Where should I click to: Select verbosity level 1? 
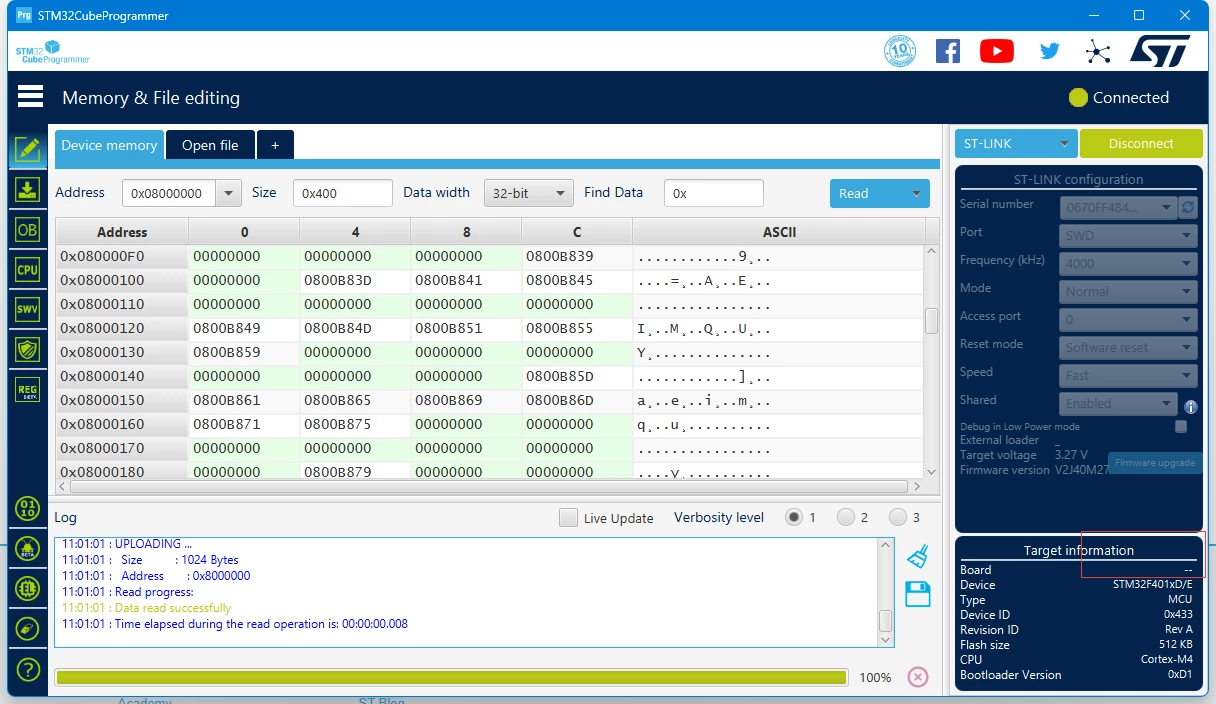pos(794,517)
